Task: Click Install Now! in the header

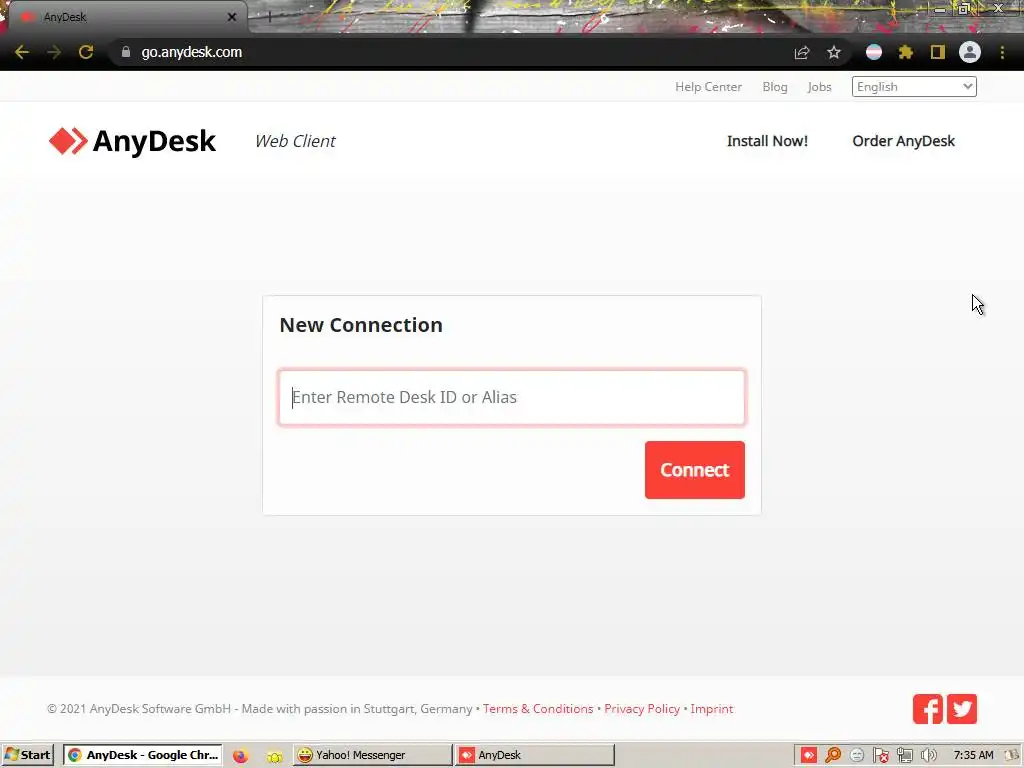Action: pyautogui.click(x=767, y=141)
